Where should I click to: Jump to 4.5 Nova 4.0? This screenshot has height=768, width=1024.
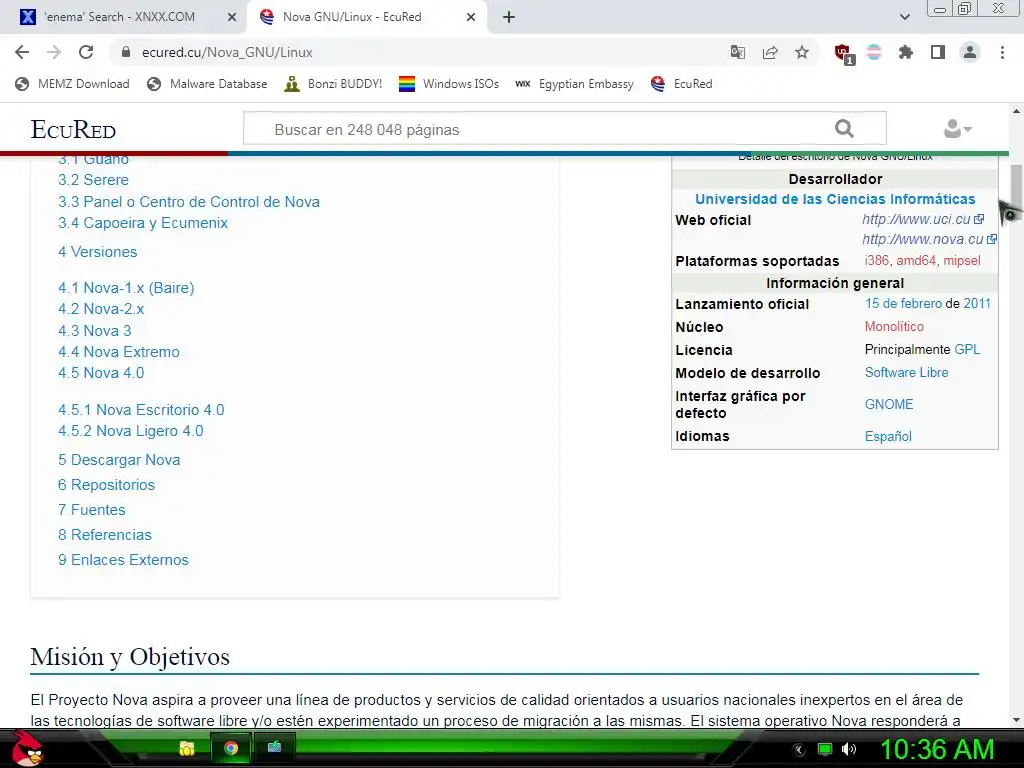[x=101, y=372]
